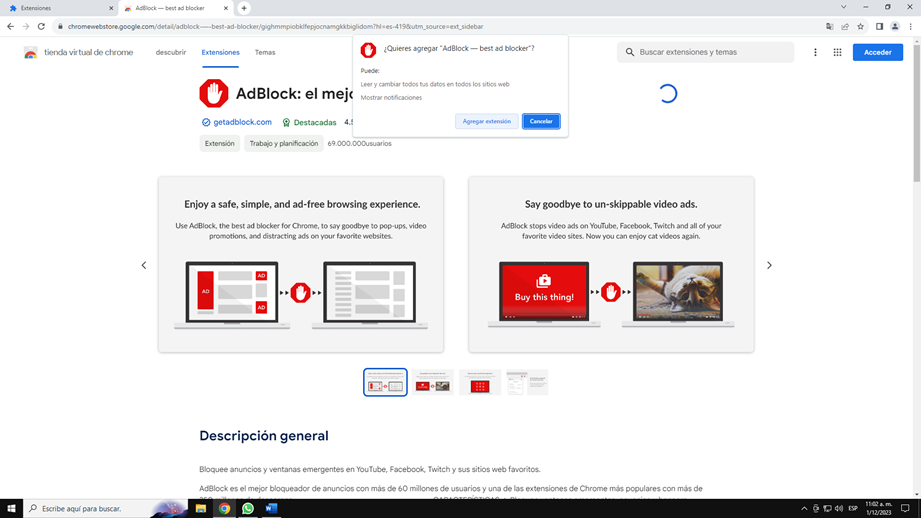This screenshot has height=518, width=921.
Task: Open the getadblock.com link
Action: coord(242,122)
